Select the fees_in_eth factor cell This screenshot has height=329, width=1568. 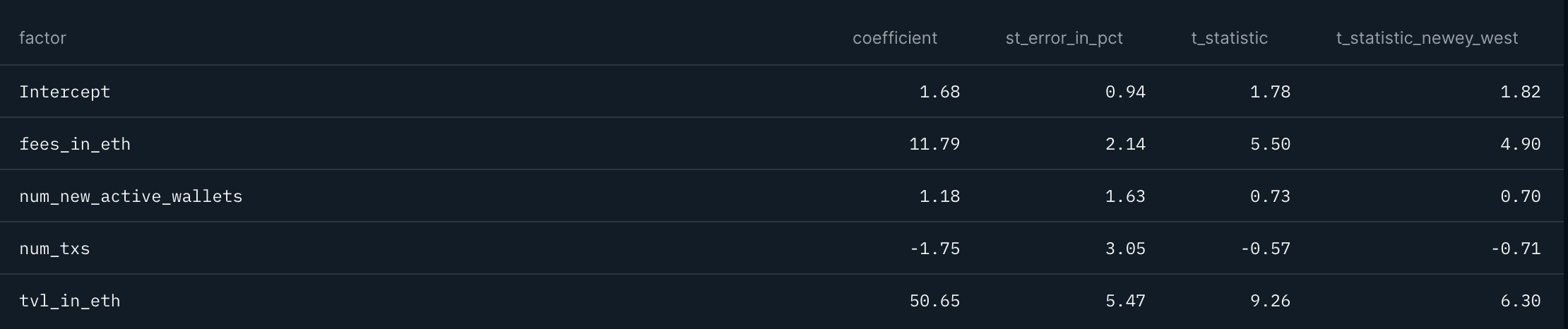point(75,144)
